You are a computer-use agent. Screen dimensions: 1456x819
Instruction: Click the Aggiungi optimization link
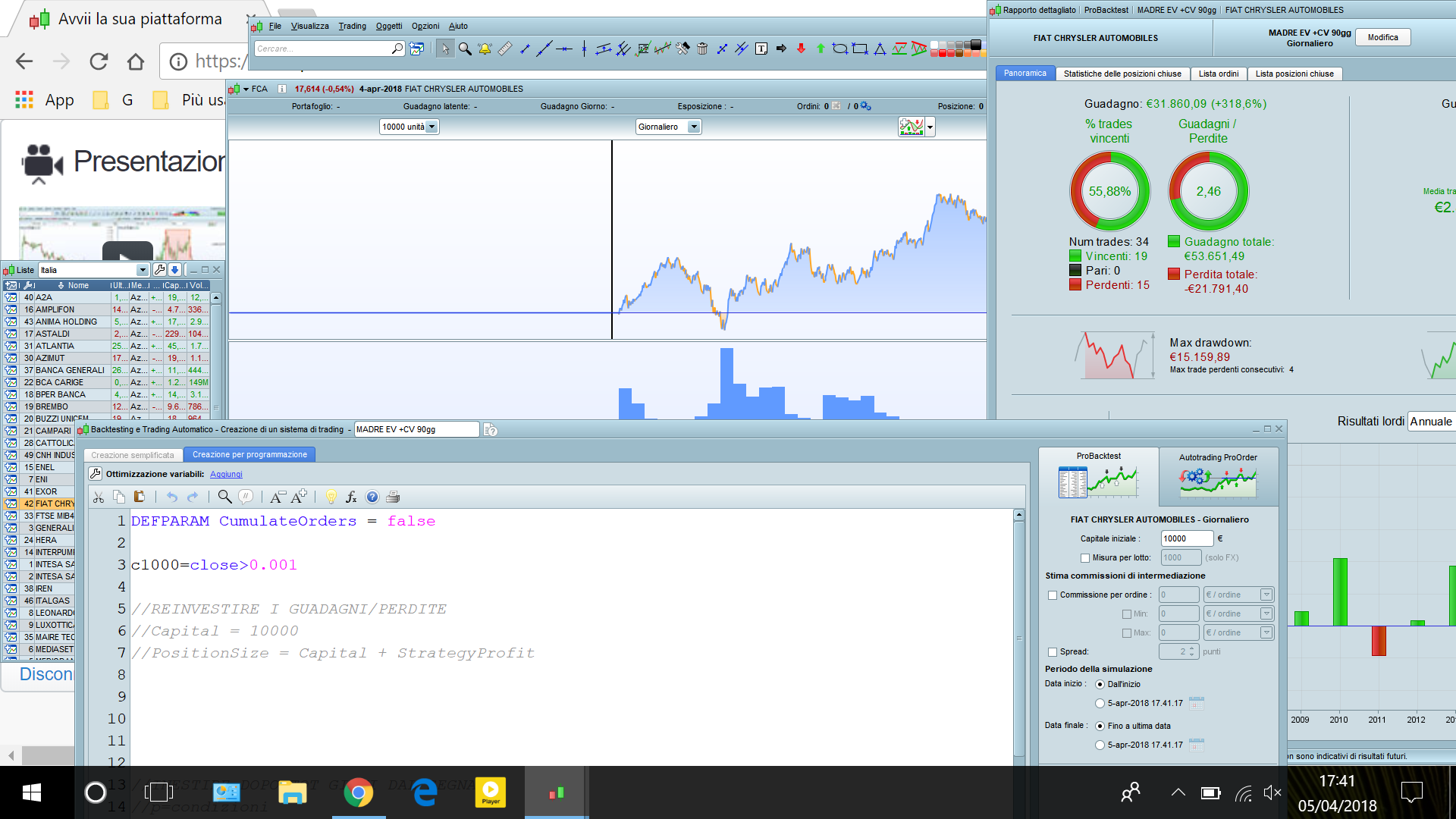(x=226, y=474)
